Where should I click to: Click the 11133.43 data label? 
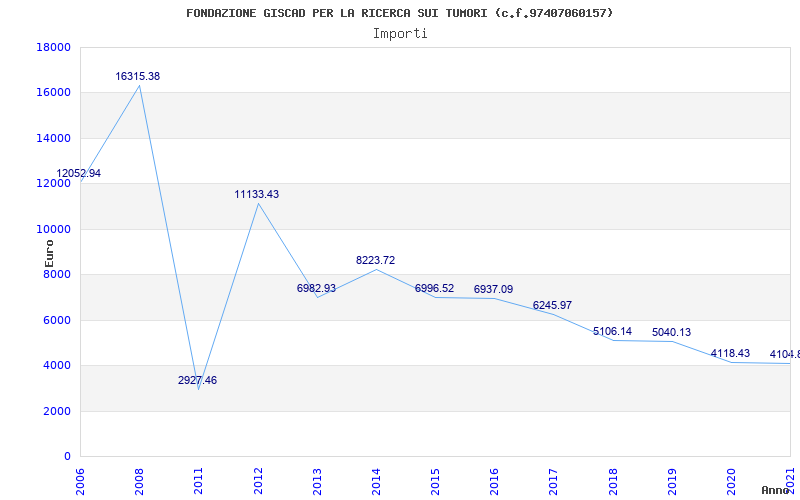point(257,194)
